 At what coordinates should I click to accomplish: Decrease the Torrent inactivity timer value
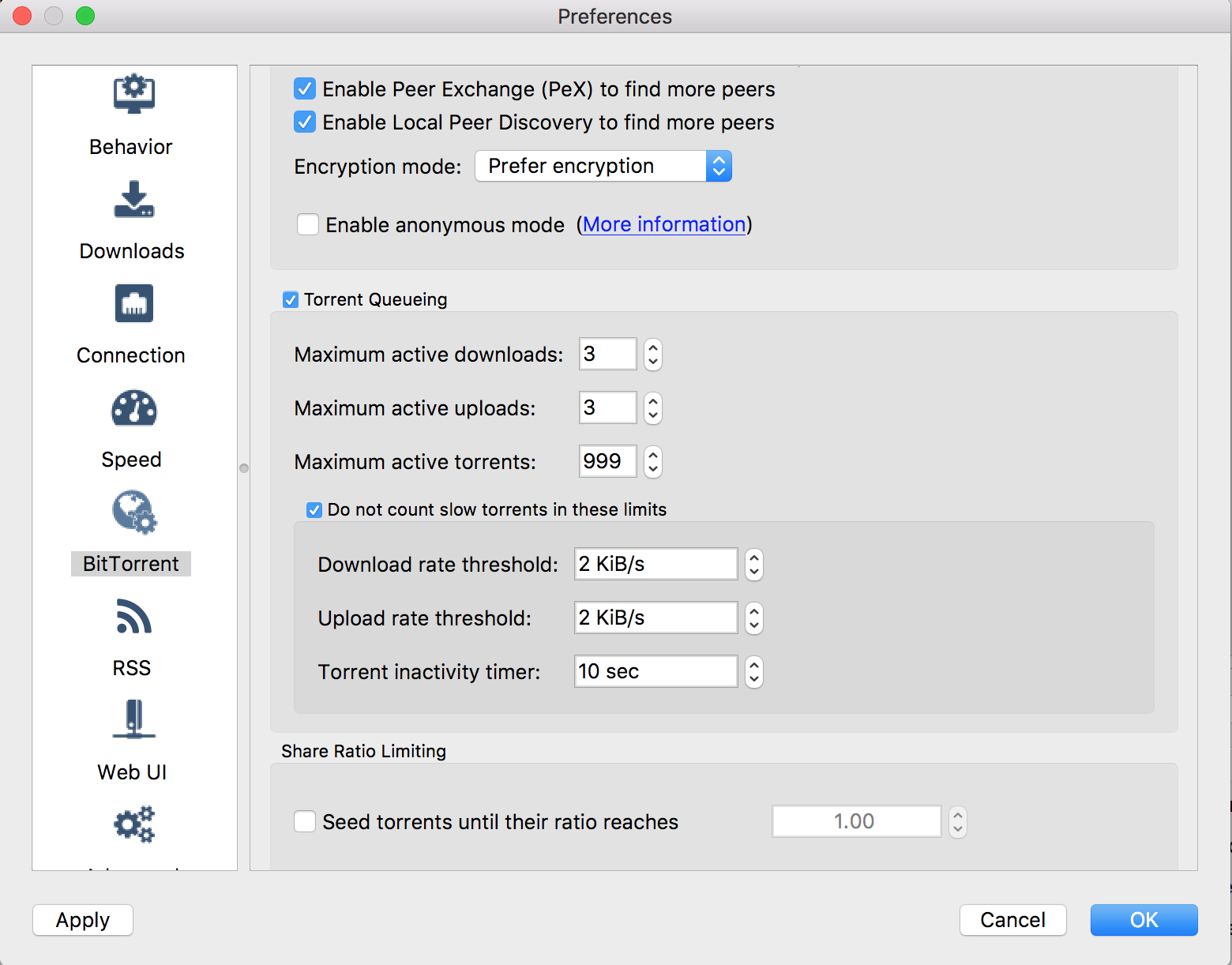click(753, 678)
